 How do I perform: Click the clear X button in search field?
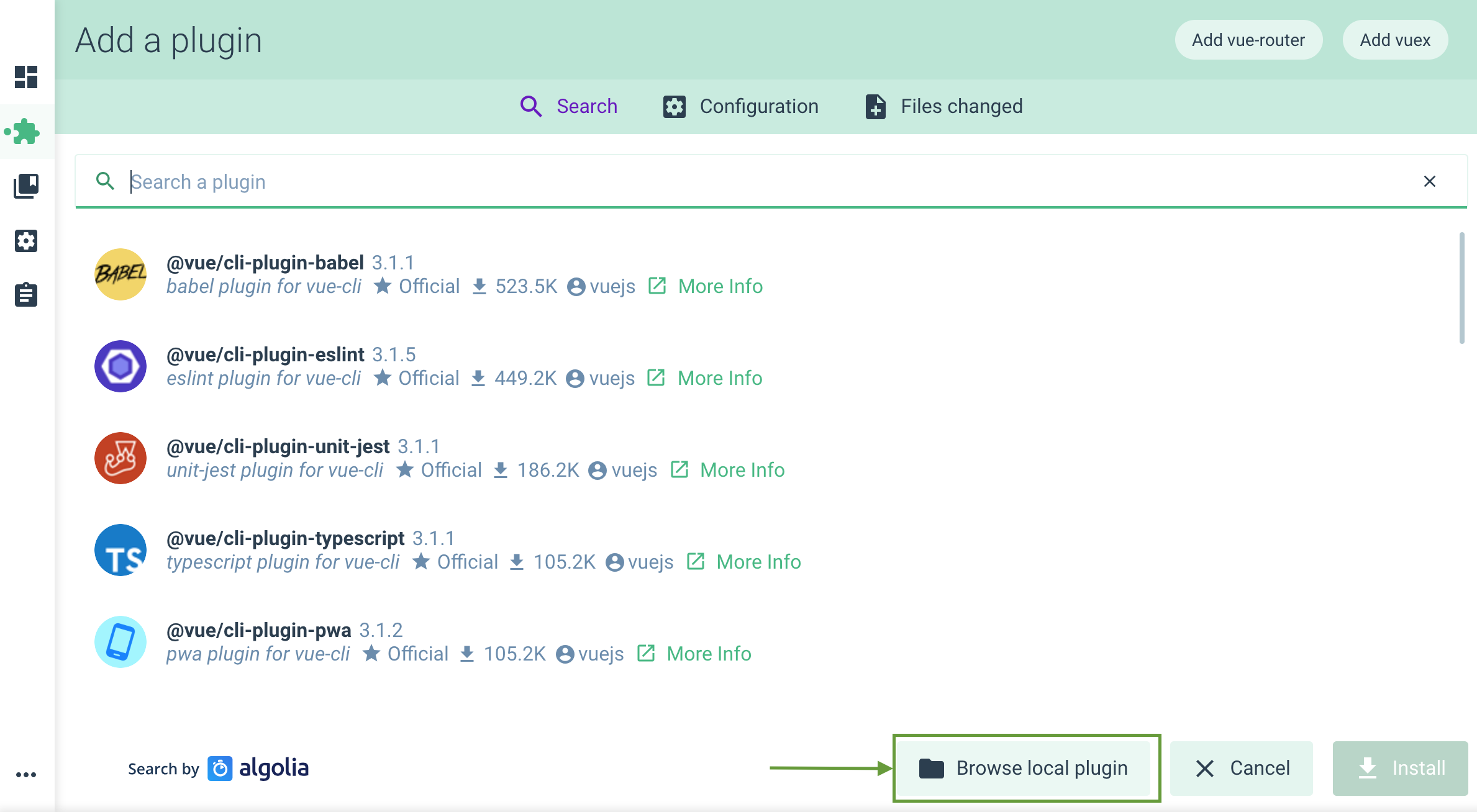pos(1430,181)
